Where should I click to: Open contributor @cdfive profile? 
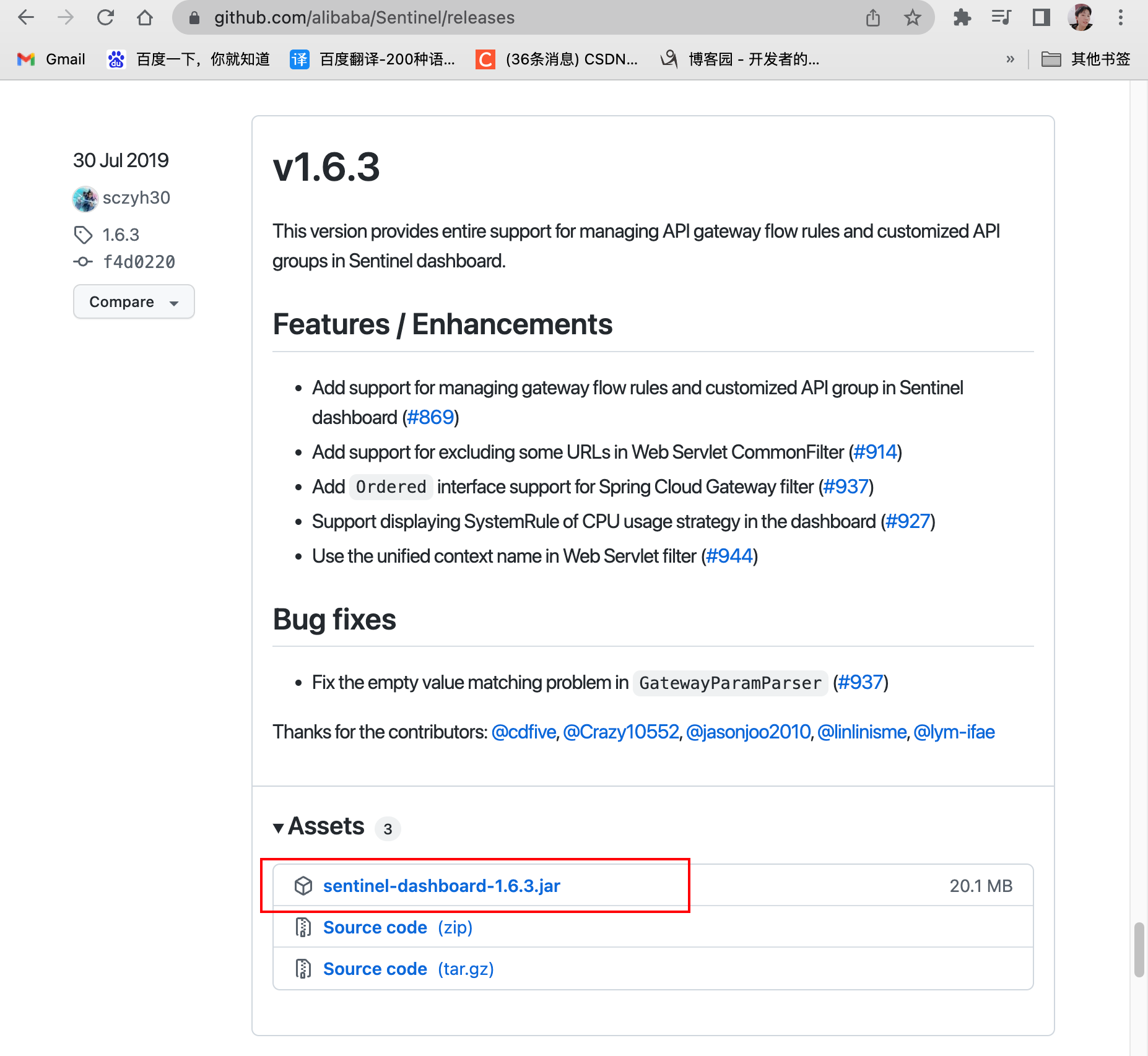point(524,732)
